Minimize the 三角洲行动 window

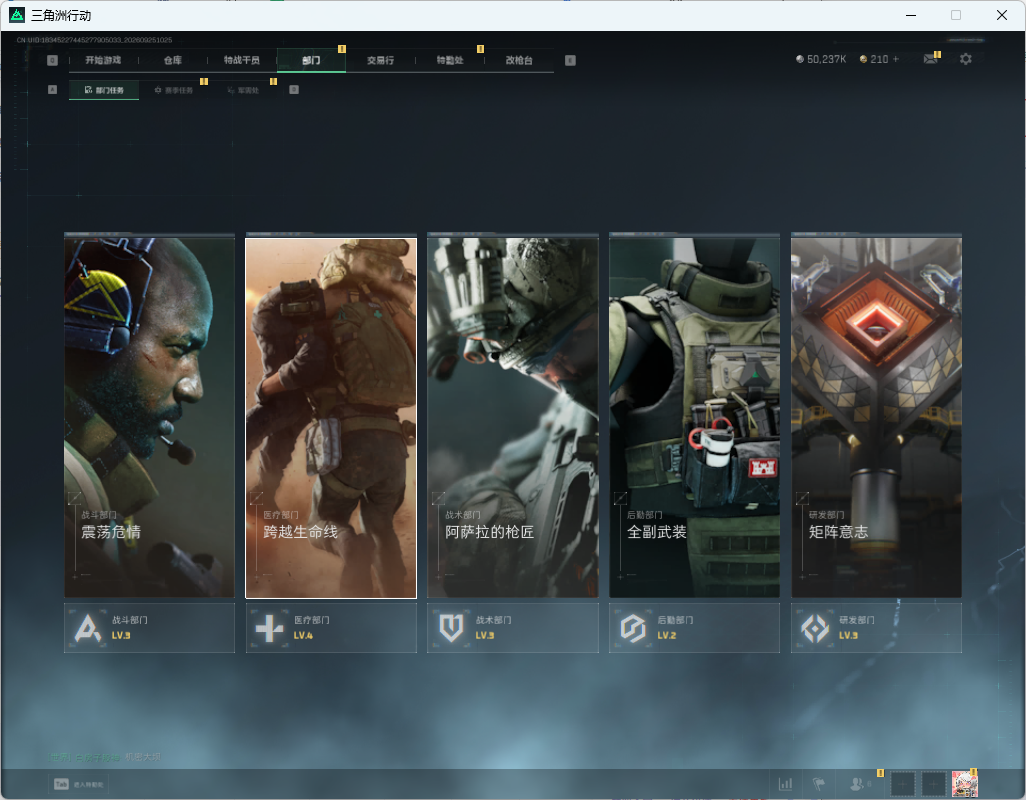pos(911,15)
